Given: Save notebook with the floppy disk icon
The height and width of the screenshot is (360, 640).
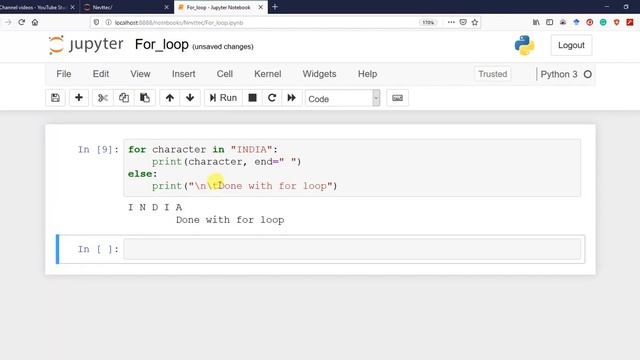Looking at the screenshot, I should pos(56,98).
